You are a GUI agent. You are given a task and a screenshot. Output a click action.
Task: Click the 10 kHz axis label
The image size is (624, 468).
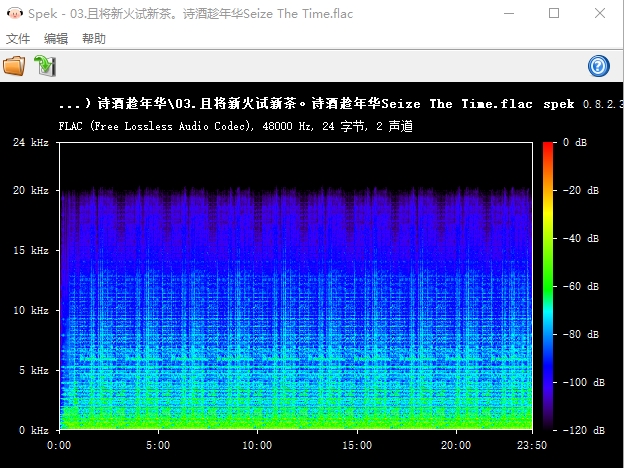[x=31, y=310]
